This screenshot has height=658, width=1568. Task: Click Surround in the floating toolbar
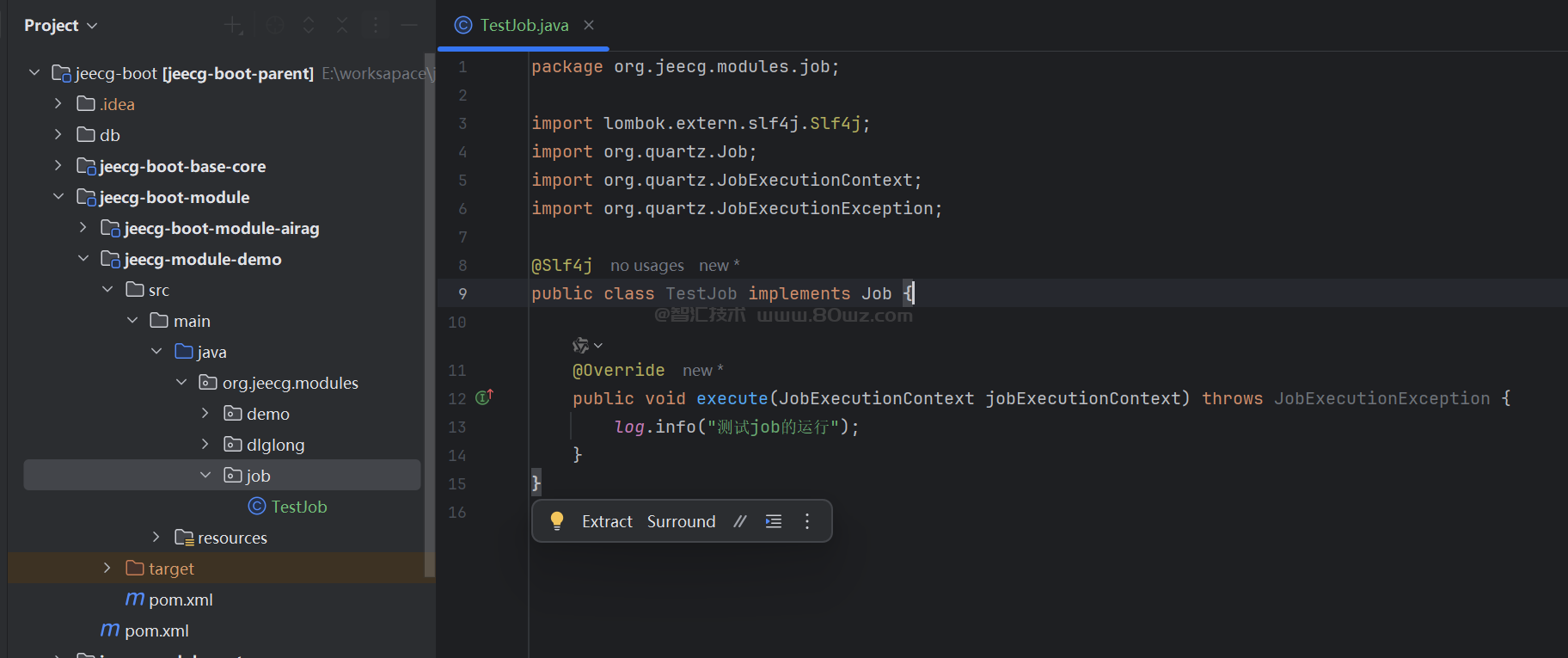681,521
